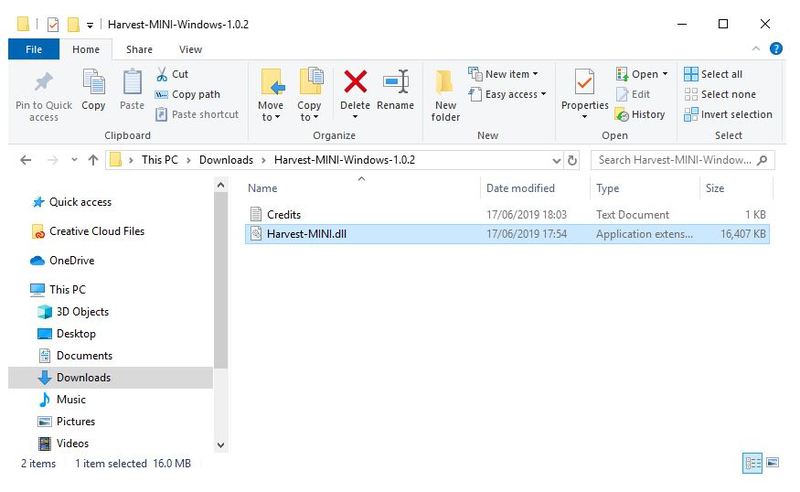Open the Copy to folder menu

coord(309,96)
